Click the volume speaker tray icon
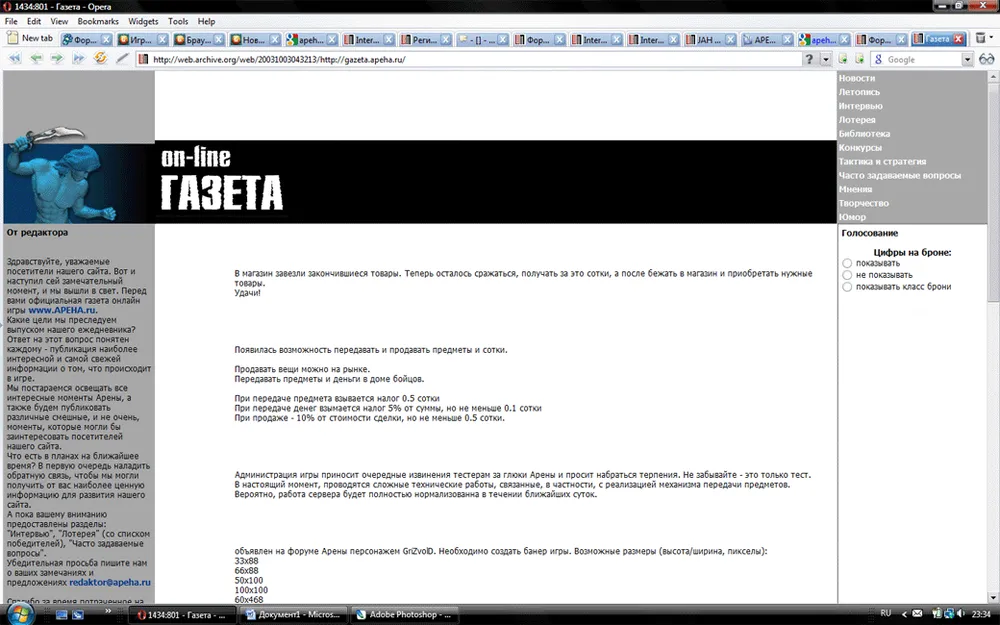The width and height of the screenshot is (1000, 625). click(x=960, y=614)
